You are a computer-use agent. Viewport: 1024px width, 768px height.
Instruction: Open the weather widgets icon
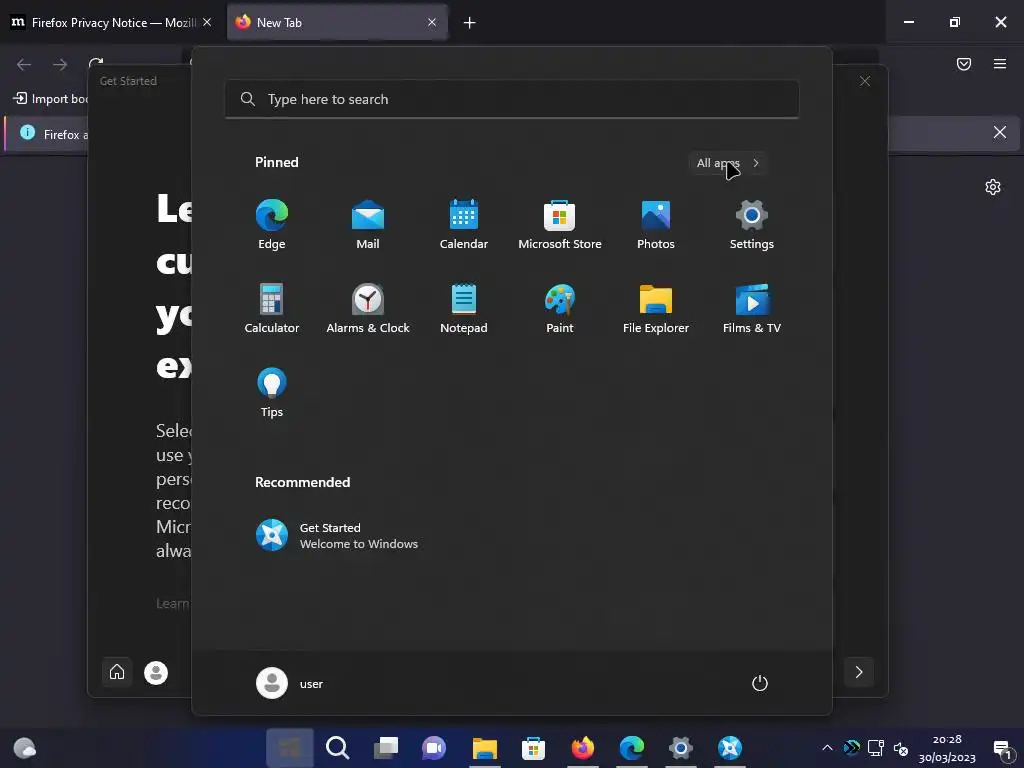click(x=25, y=748)
